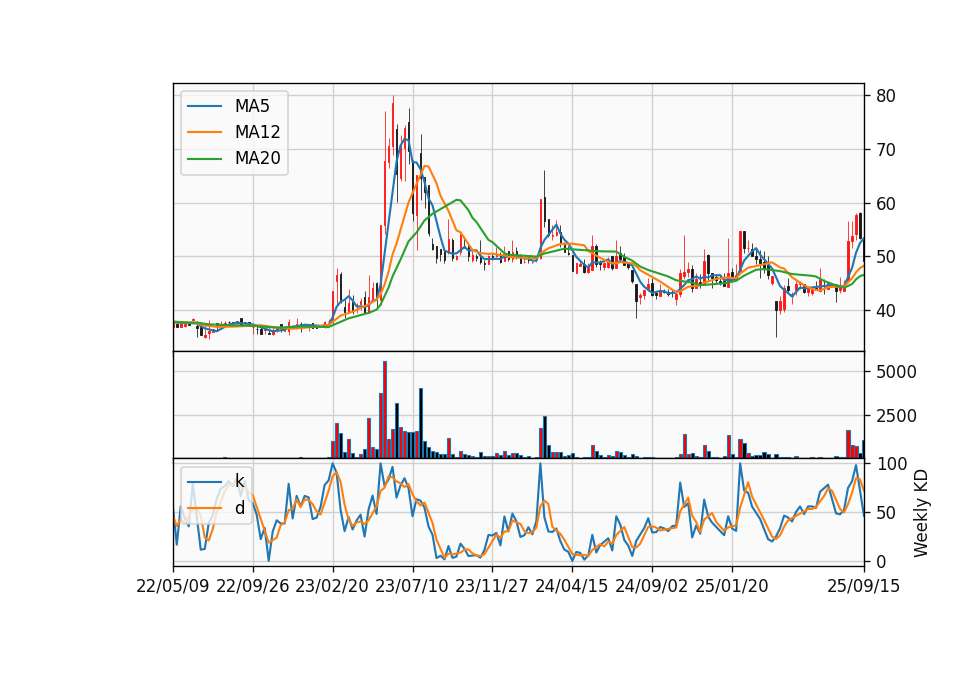The width and height of the screenshot is (960, 690).
Task: Click the 25/01/20 date axis label
Action: [x=732, y=586]
